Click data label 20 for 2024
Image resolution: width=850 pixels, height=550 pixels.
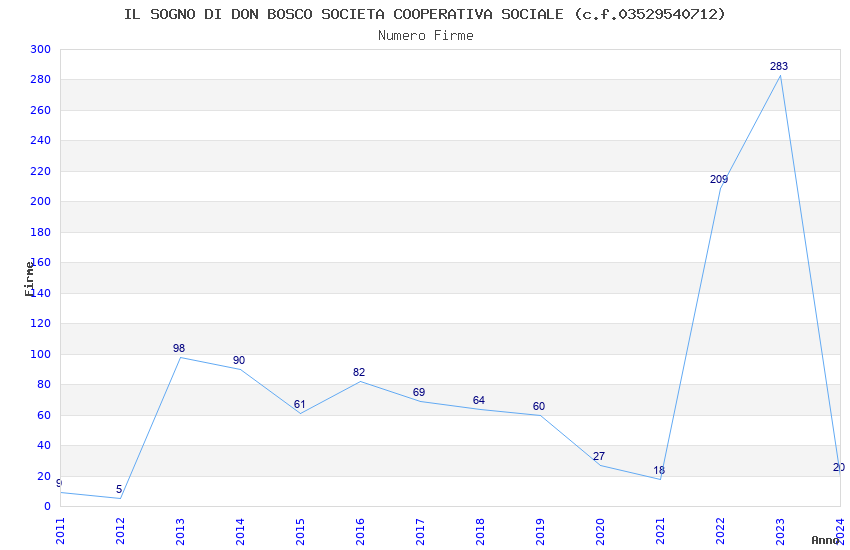click(x=839, y=467)
